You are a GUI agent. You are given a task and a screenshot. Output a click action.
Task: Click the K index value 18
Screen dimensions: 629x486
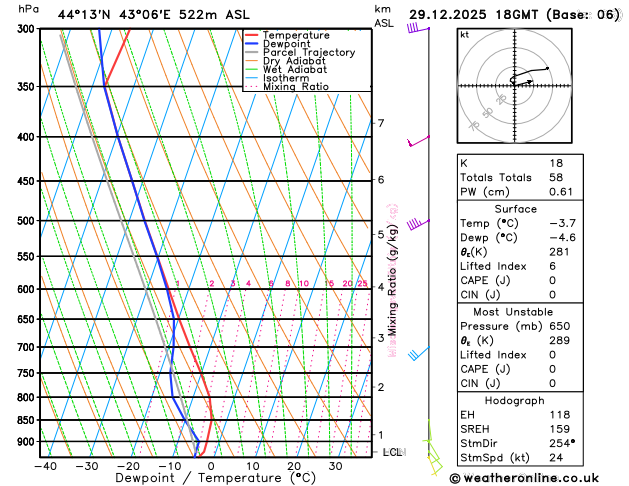point(556,163)
